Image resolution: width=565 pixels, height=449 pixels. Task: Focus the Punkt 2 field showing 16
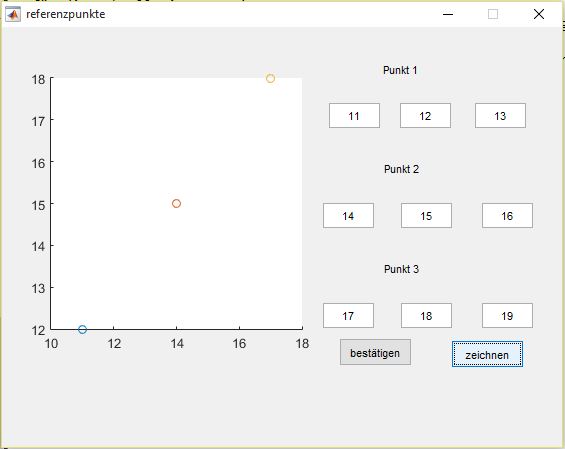pyautogui.click(x=507, y=215)
